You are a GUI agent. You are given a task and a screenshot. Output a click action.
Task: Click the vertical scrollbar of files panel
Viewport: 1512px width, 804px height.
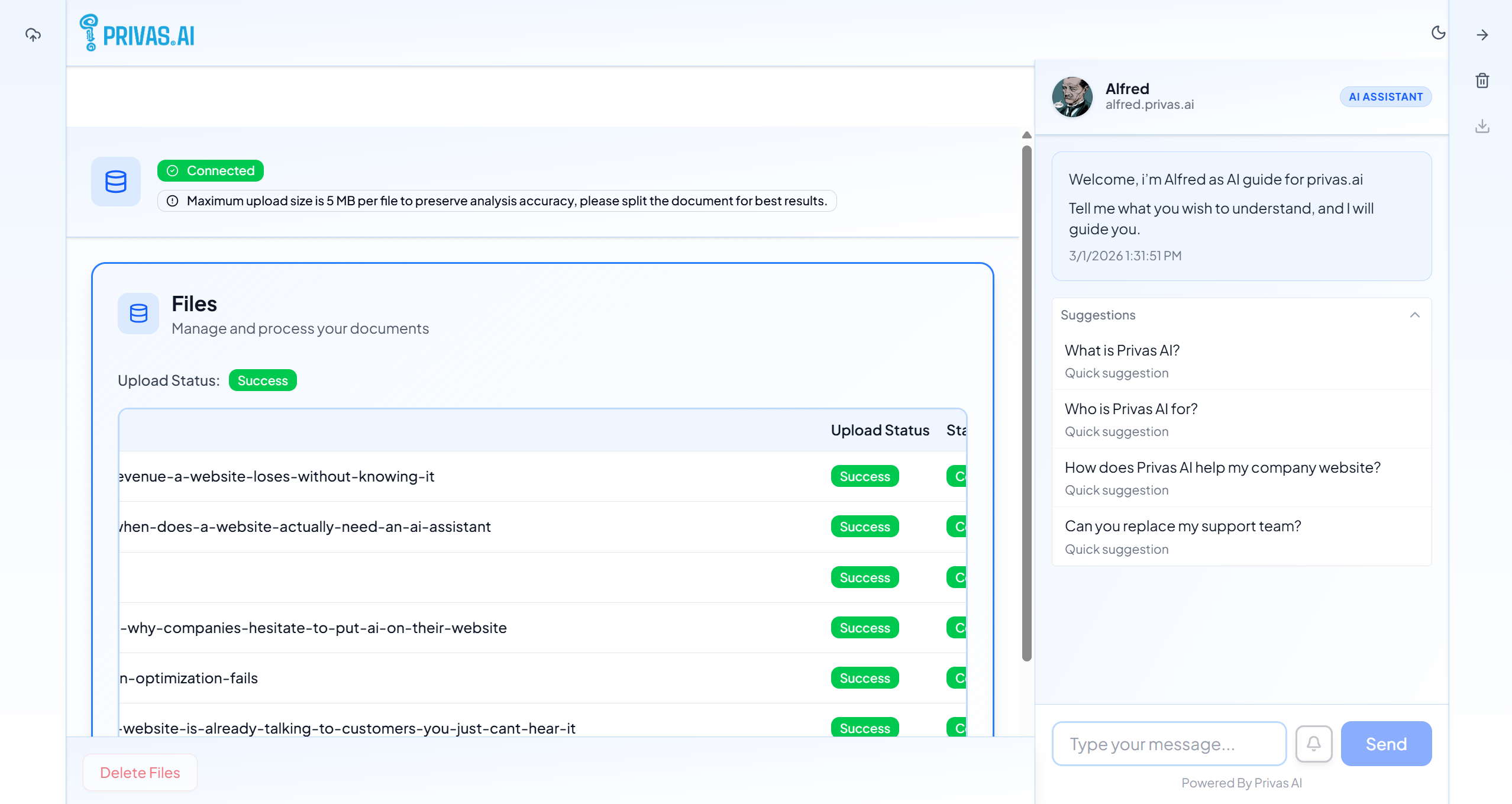click(x=1027, y=402)
